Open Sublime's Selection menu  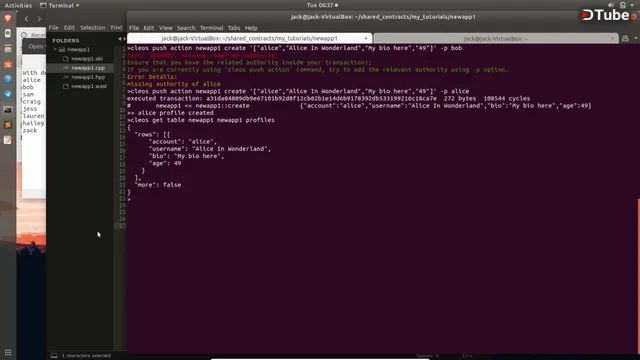(93, 28)
